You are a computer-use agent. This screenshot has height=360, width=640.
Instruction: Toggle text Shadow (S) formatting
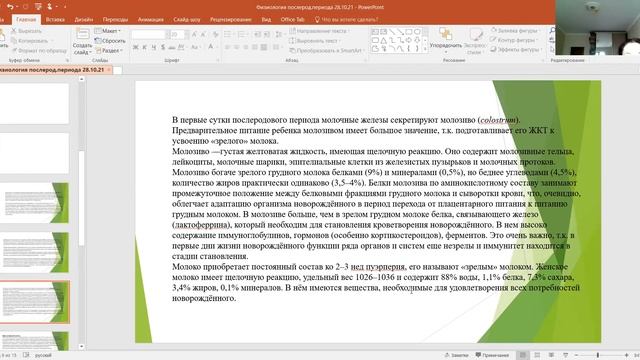[x=163, y=47]
